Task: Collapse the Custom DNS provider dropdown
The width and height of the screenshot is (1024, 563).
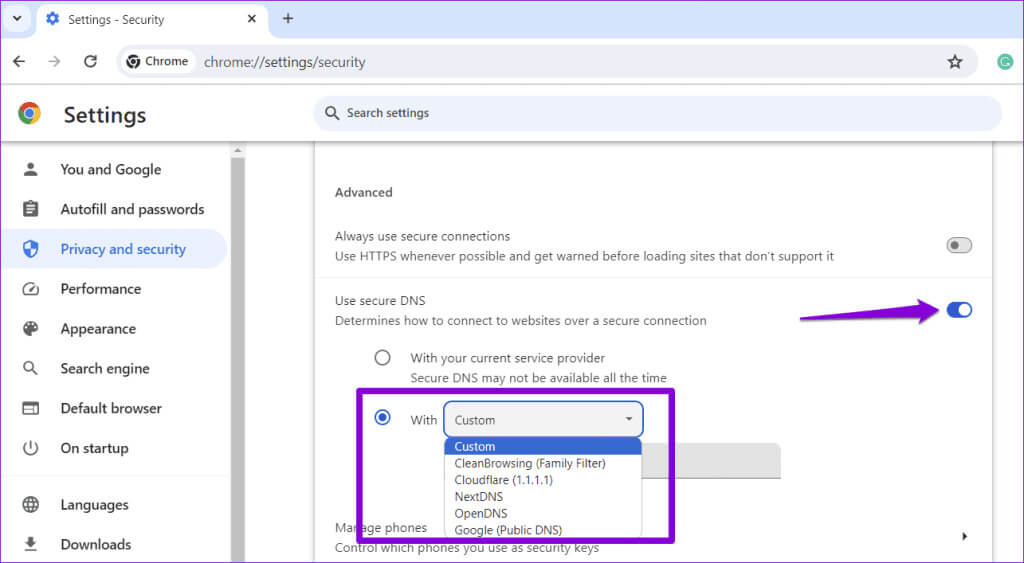Action: pyautogui.click(x=543, y=420)
